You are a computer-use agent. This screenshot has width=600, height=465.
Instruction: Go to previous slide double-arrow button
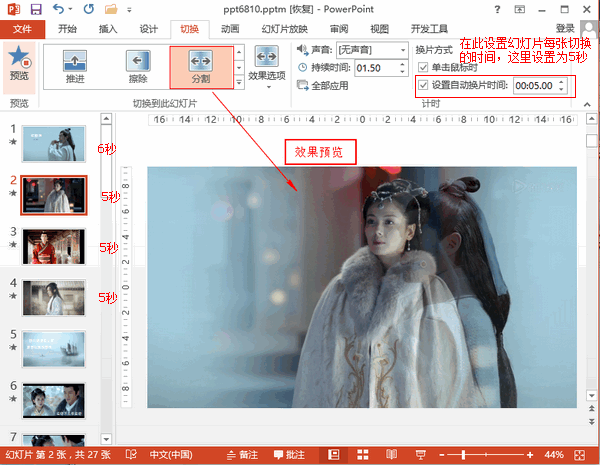click(x=592, y=408)
